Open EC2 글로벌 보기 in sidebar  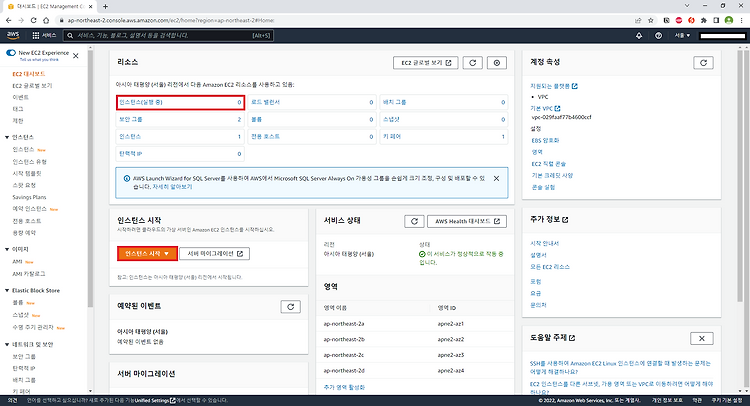click(32, 86)
